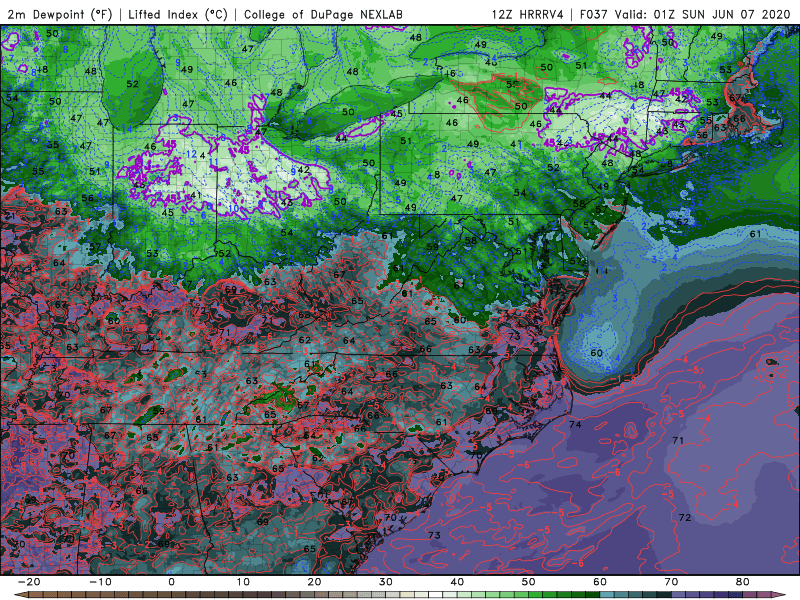Click the '10' color scale label

click(x=243, y=582)
